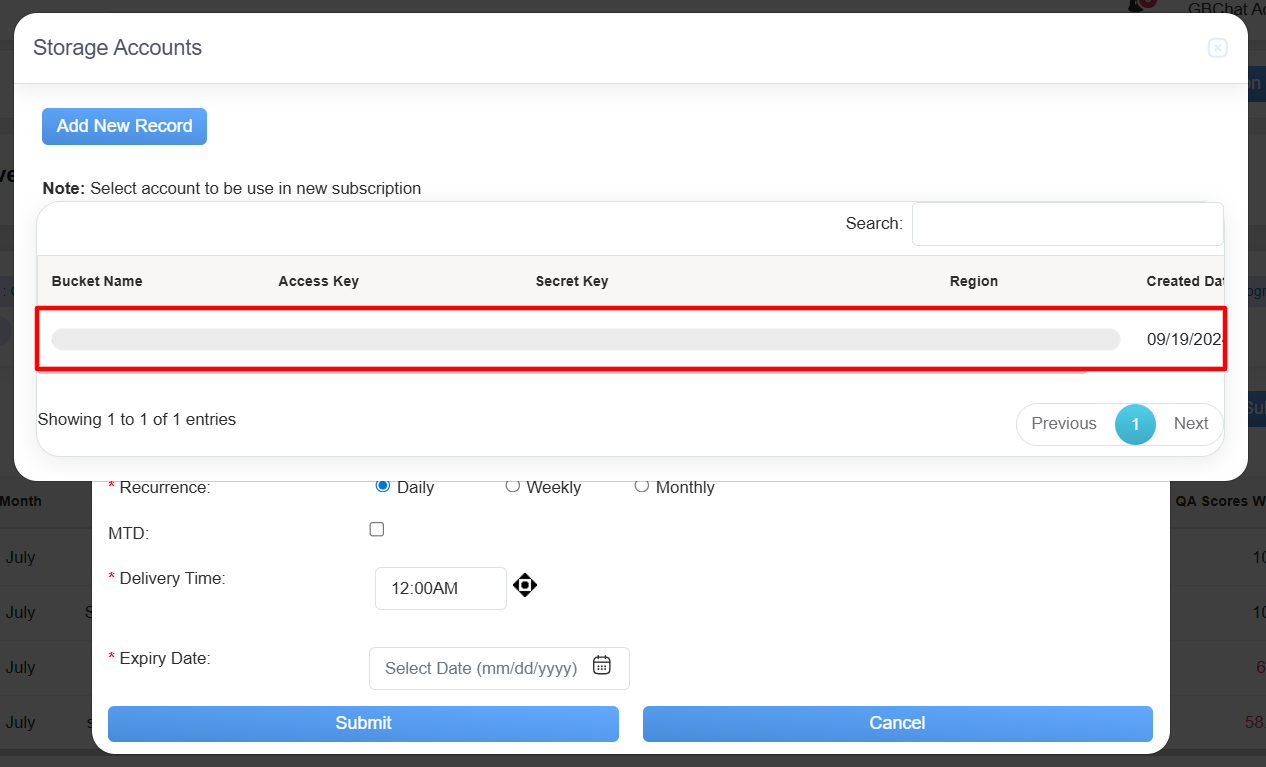Select the storage account row in table
Viewport: 1266px width, 767px height.
[x=585, y=340]
